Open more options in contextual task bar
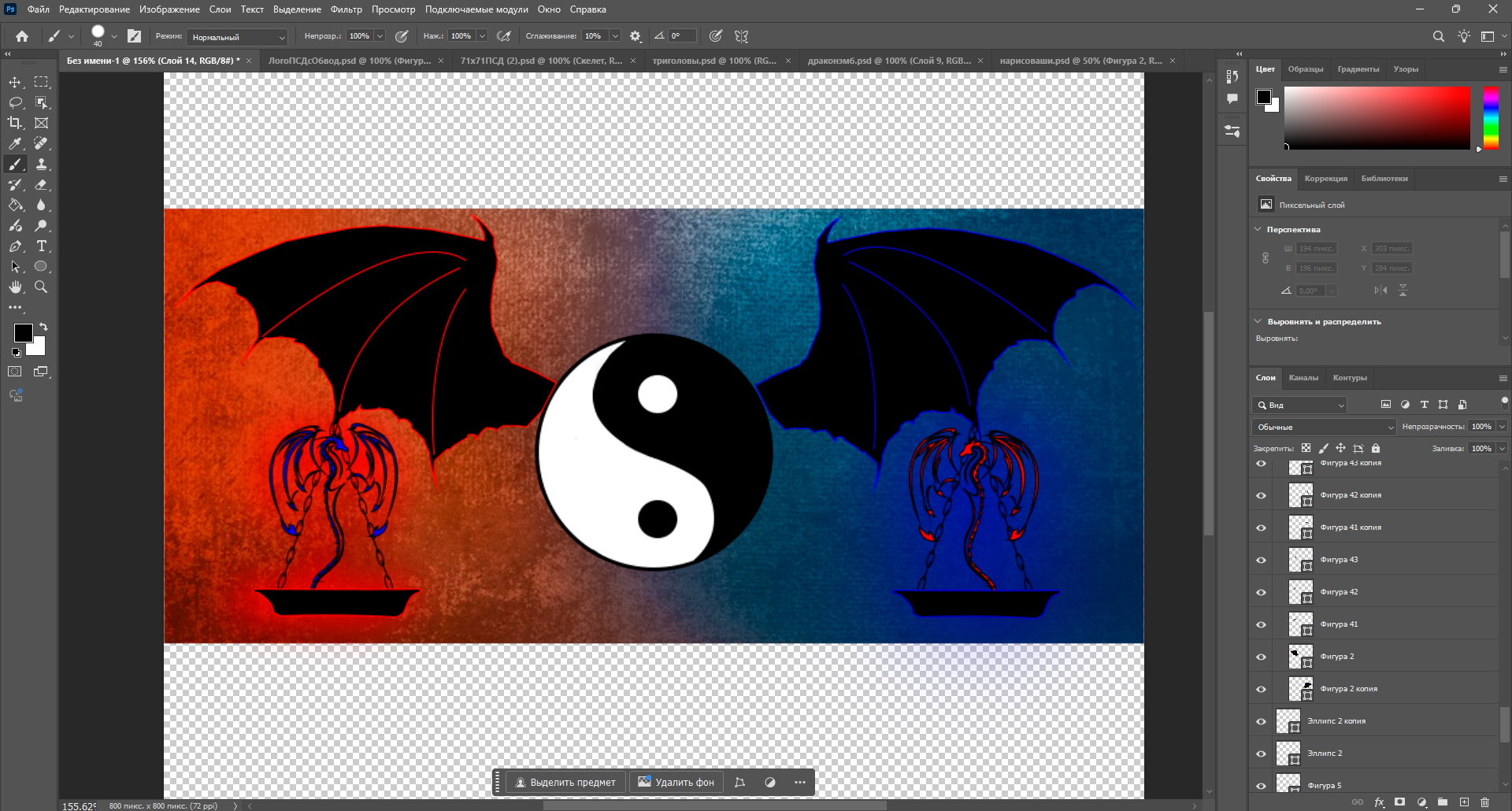The width and height of the screenshot is (1512, 811). click(x=800, y=783)
